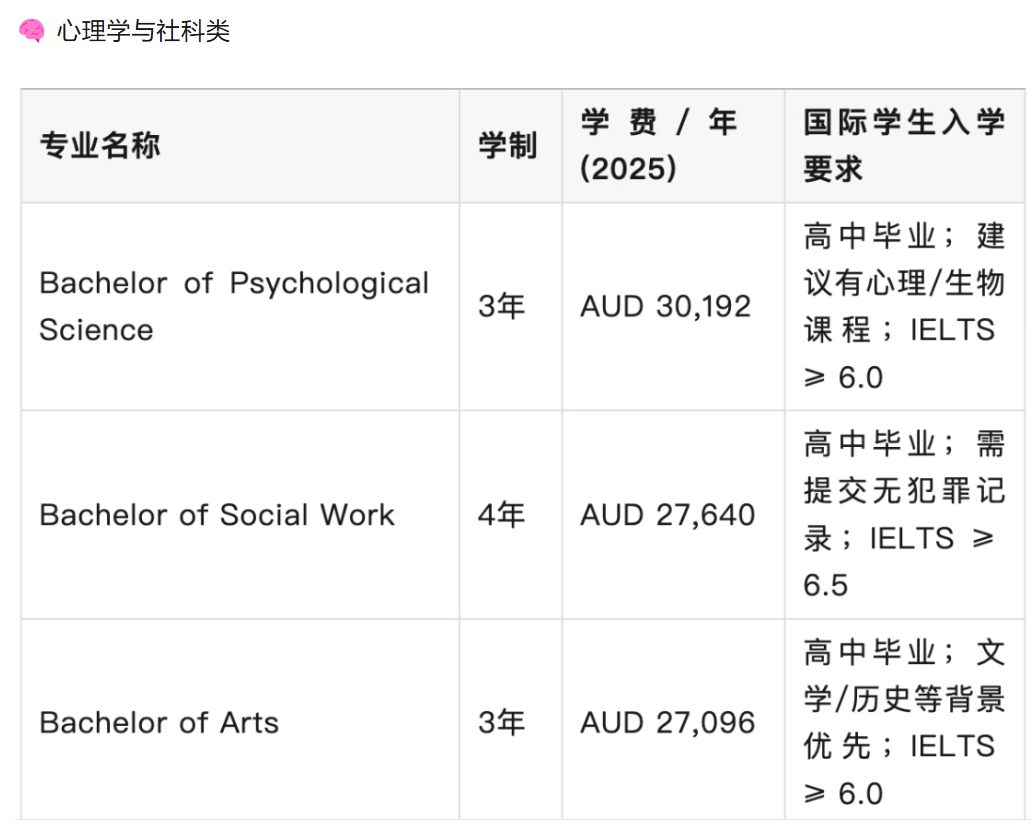This screenshot has height=825, width=1036.
Task: Click the AUD 30,192 tuition cell
Action: [666, 306]
